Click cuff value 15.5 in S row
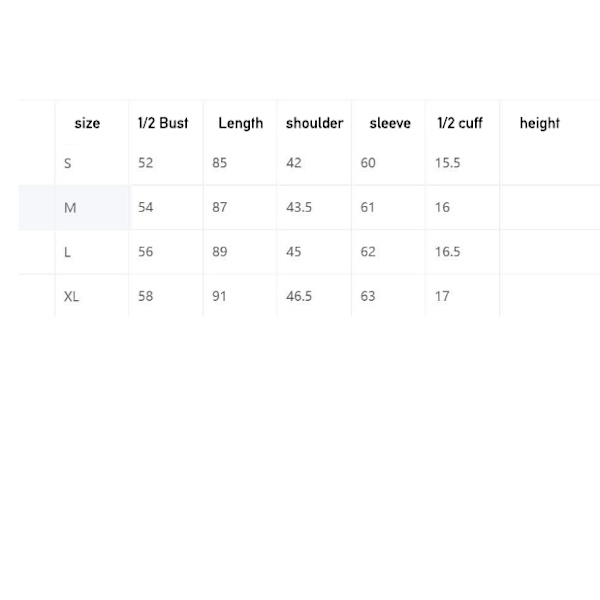Image resolution: width=600 pixels, height=600 pixels. (x=447, y=163)
